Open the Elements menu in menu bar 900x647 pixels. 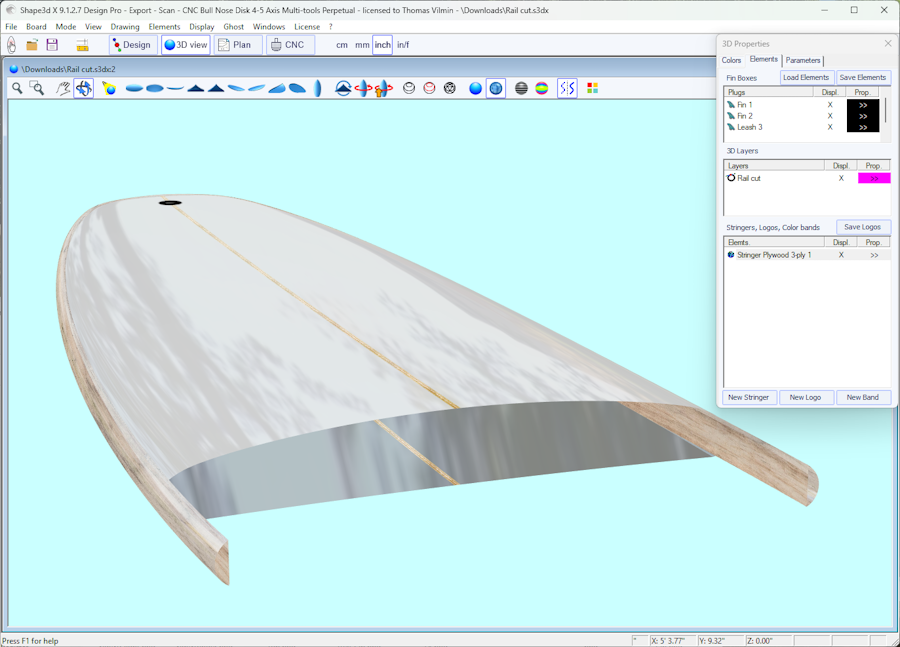pos(164,27)
